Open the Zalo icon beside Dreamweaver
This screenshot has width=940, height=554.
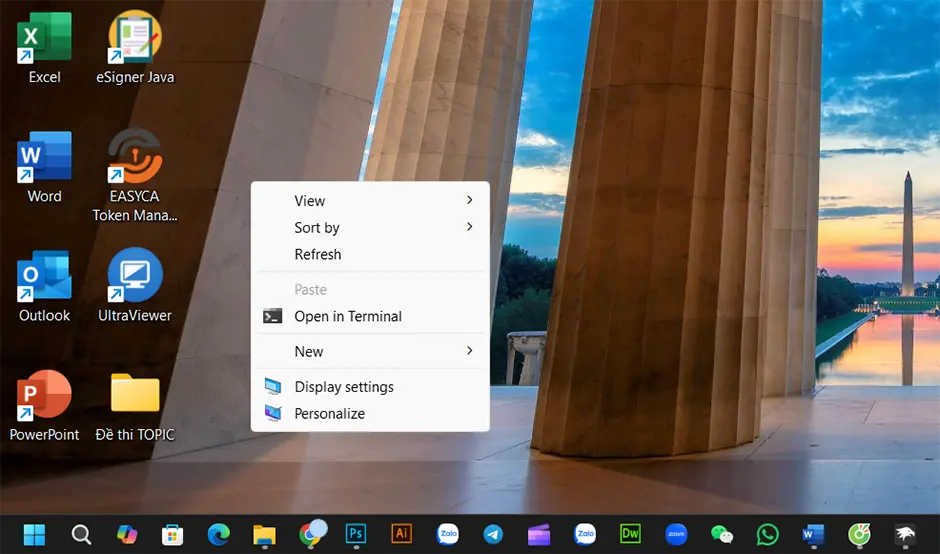click(585, 534)
